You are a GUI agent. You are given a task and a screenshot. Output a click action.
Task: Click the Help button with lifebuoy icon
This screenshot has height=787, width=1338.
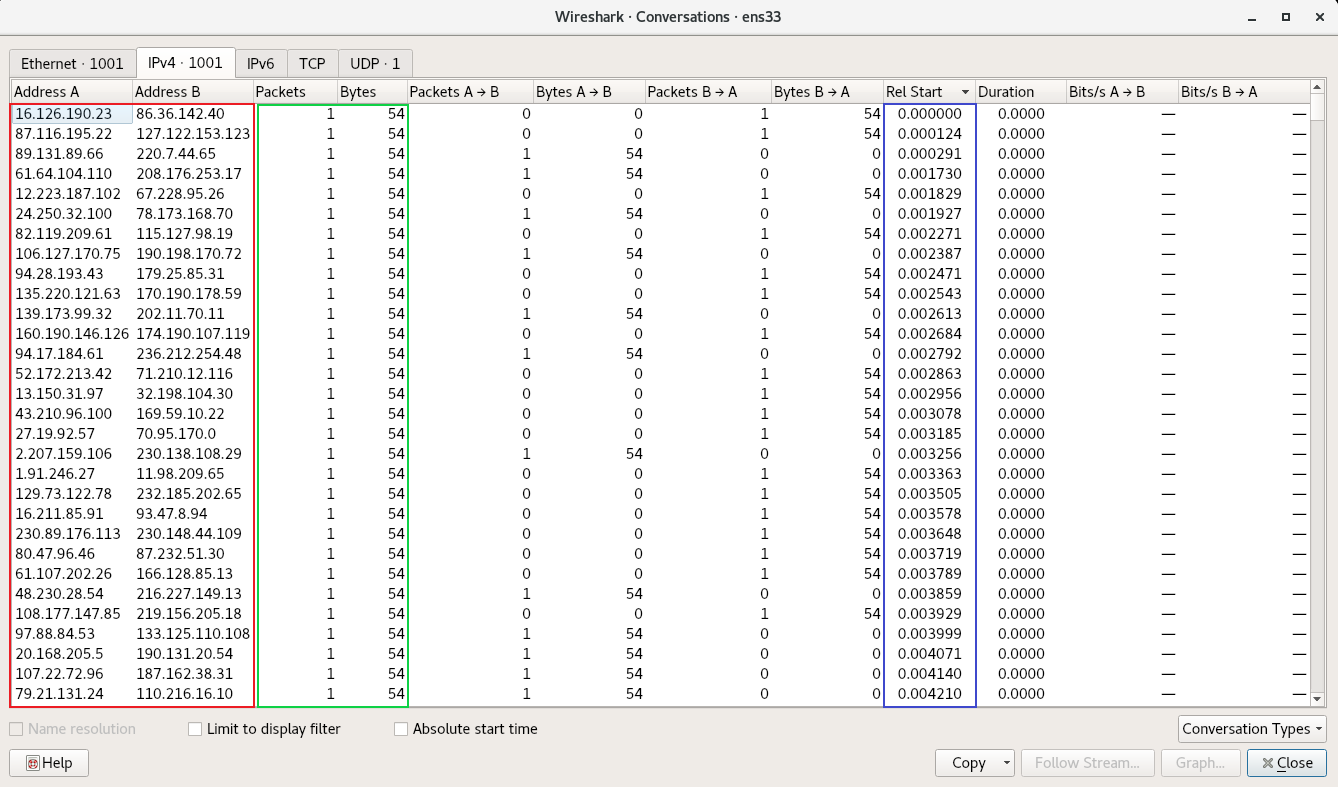pos(49,763)
